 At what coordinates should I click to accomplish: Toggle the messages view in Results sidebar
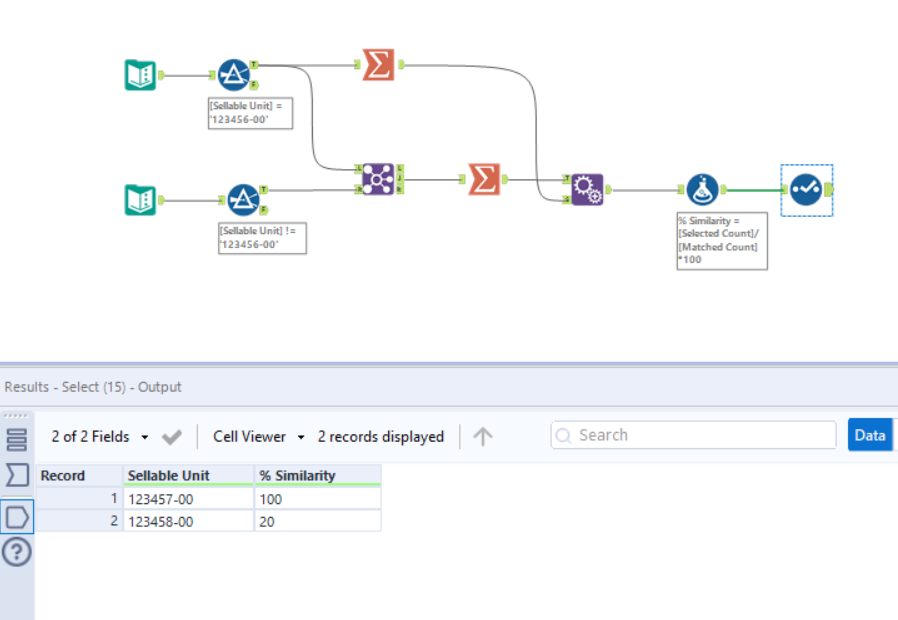pyautogui.click(x=16, y=438)
